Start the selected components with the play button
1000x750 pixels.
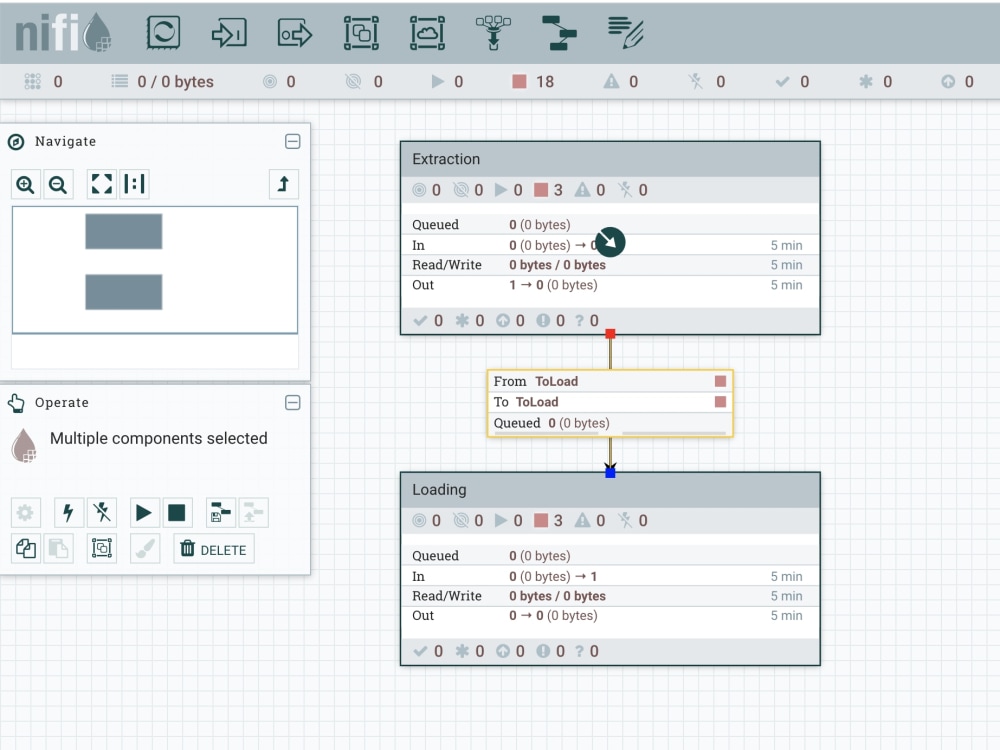[x=144, y=512]
